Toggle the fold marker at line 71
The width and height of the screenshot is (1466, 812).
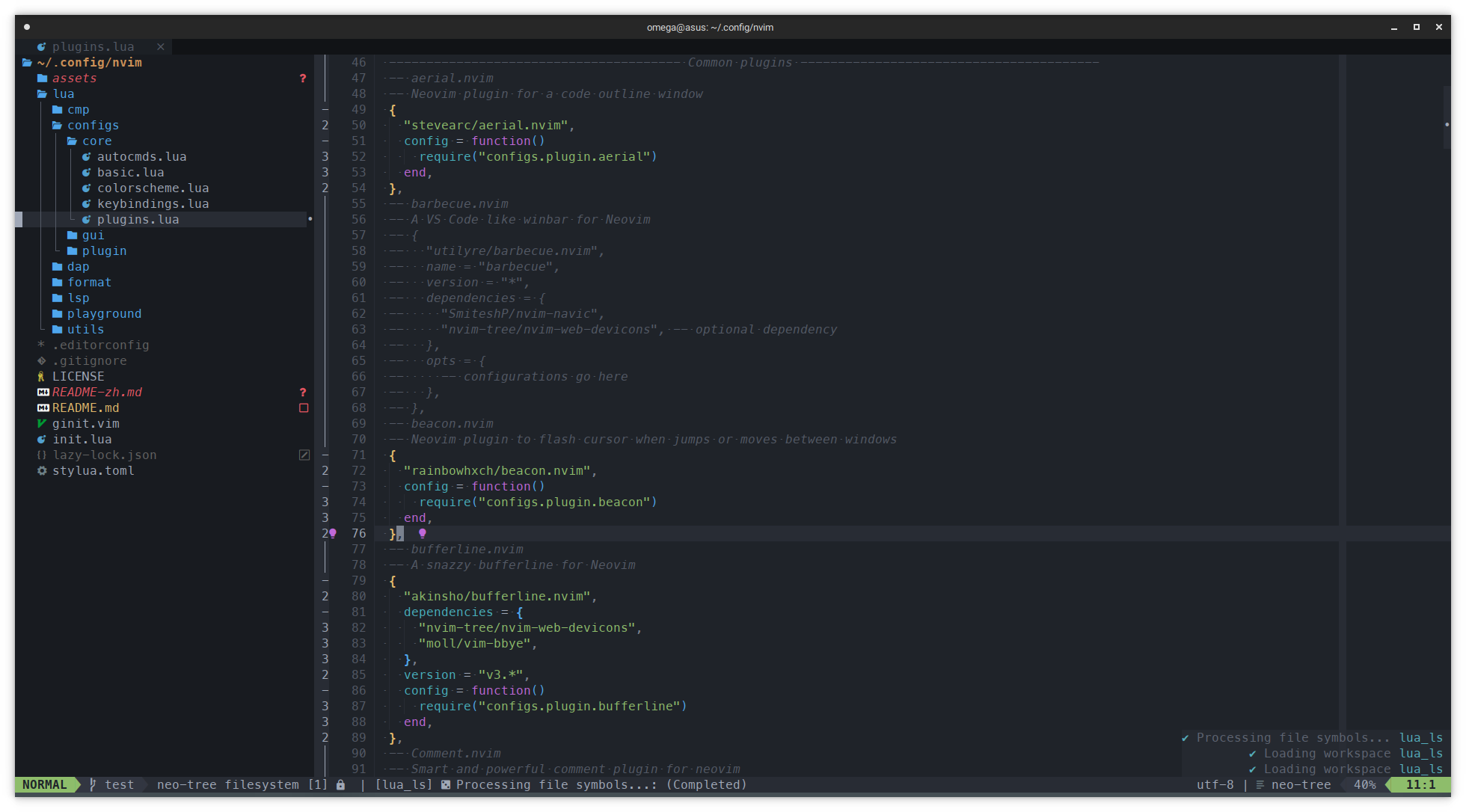tap(325, 455)
